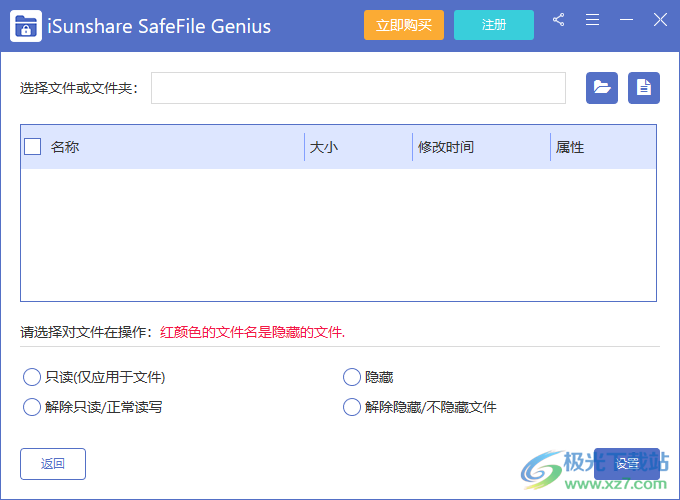Click the 设置 apply button

(x=627, y=464)
